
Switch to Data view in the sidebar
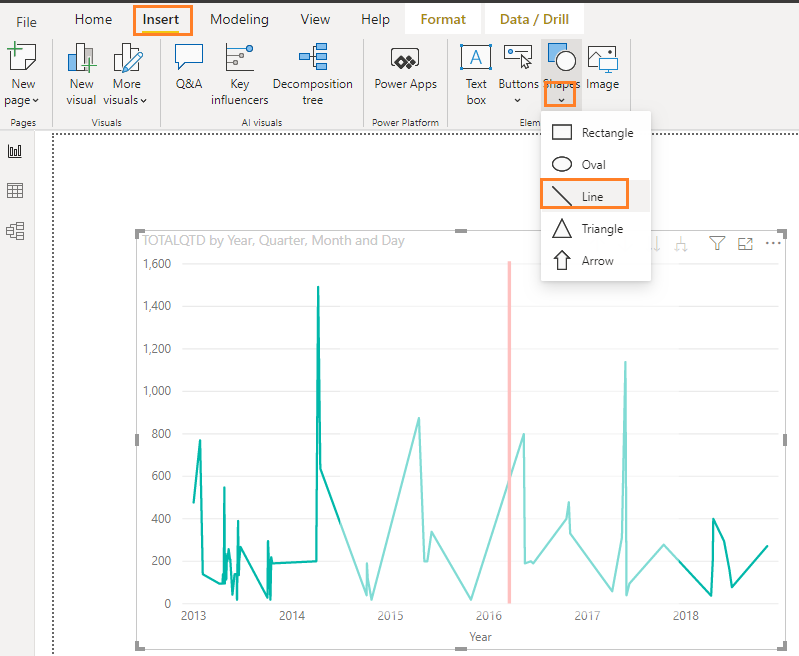point(15,191)
